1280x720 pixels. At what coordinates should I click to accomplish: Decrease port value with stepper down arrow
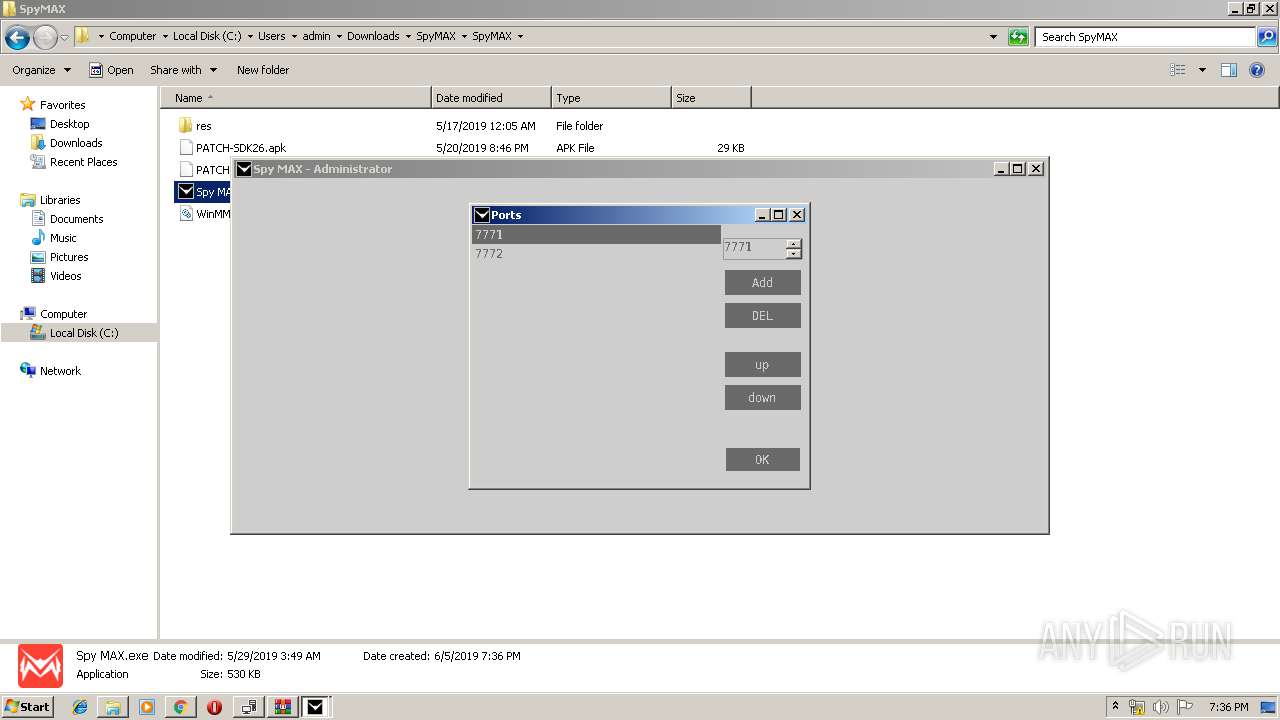pyautogui.click(x=794, y=253)
